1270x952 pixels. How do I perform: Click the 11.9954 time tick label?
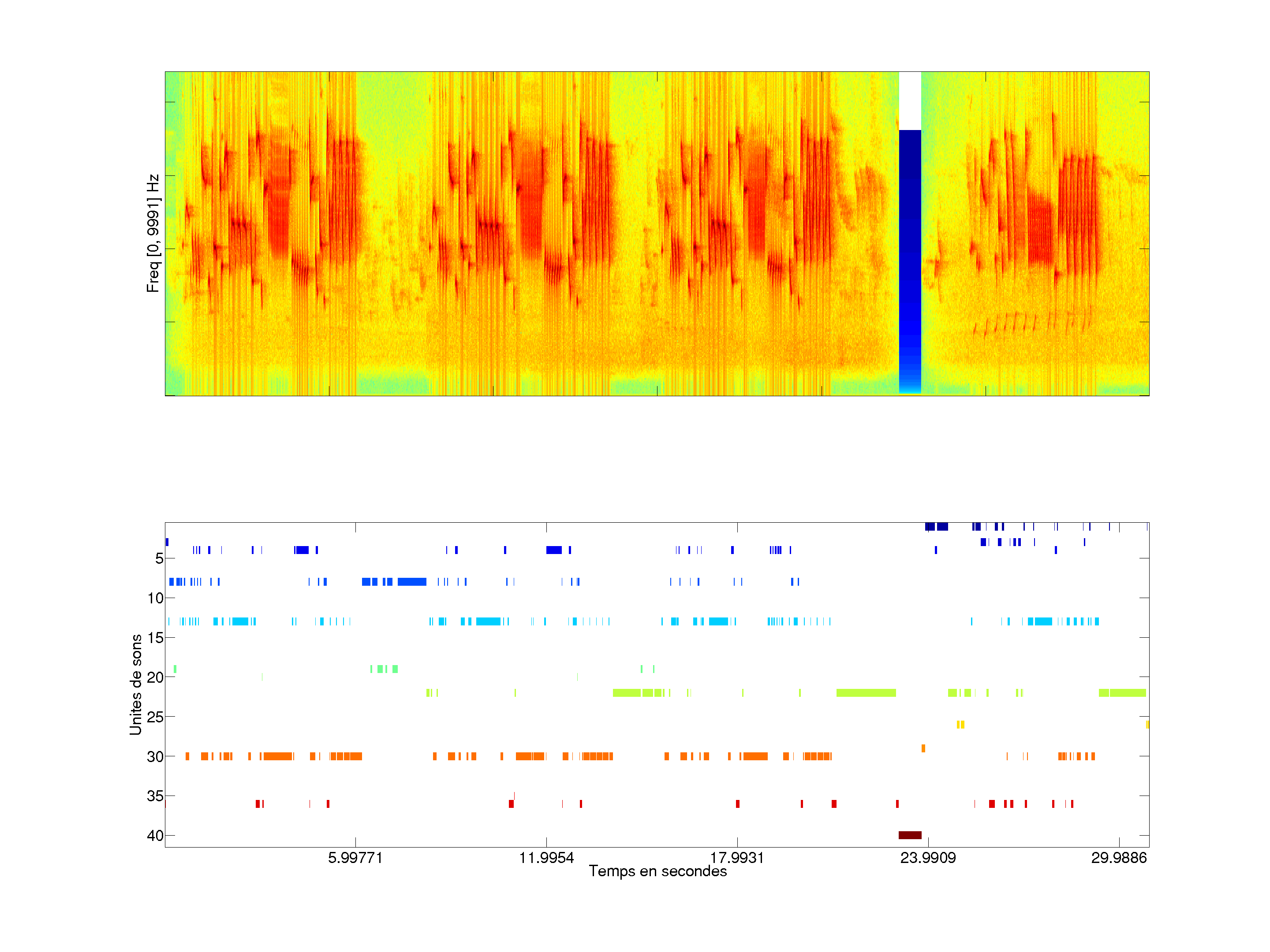546,858
